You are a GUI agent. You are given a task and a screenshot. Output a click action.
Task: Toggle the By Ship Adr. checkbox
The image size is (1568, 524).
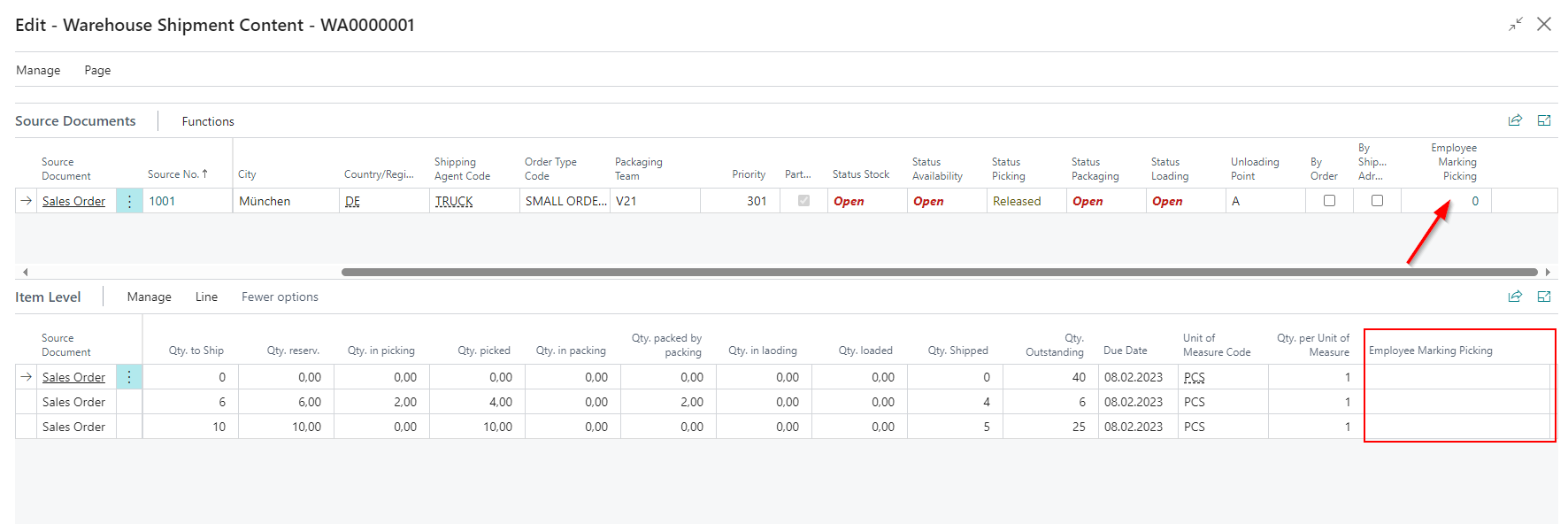click(1377, 201)
